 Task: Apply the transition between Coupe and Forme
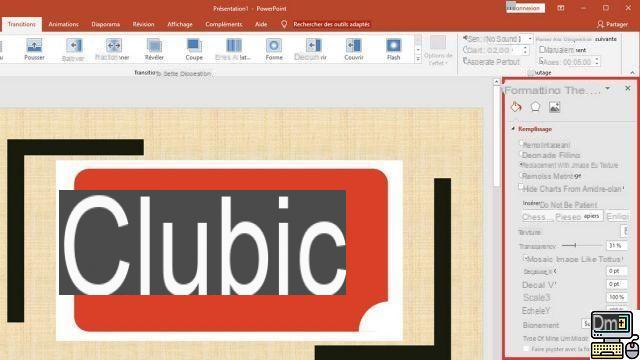pos(233,49)
